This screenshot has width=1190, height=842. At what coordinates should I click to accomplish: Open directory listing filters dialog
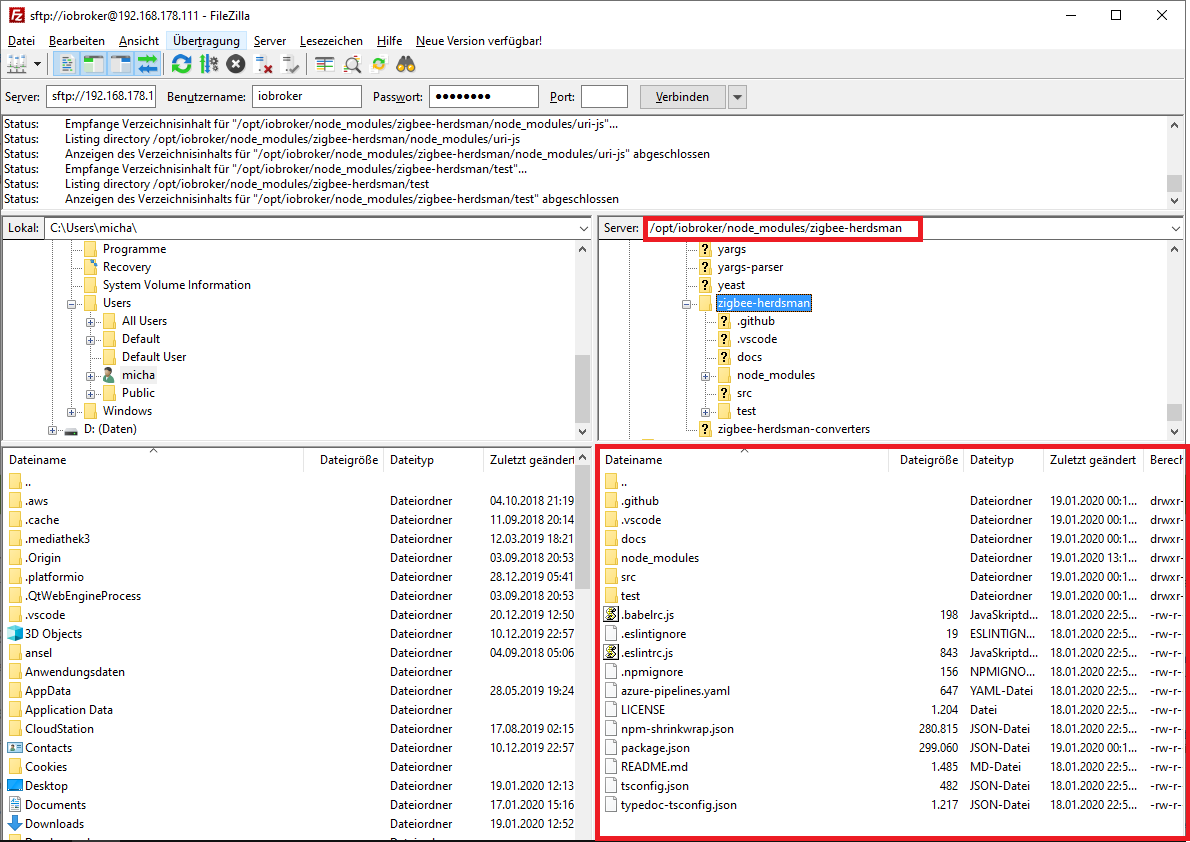325,65
